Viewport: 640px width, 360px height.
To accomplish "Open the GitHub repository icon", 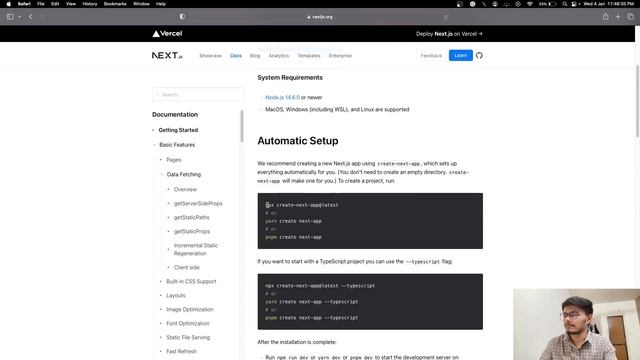I will (x=479, y=55).
